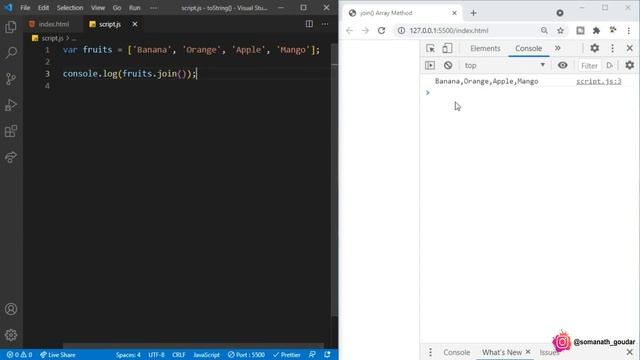Screen dimensions: 640x360
Task: Clear the console output
Action: coord(448,65)
